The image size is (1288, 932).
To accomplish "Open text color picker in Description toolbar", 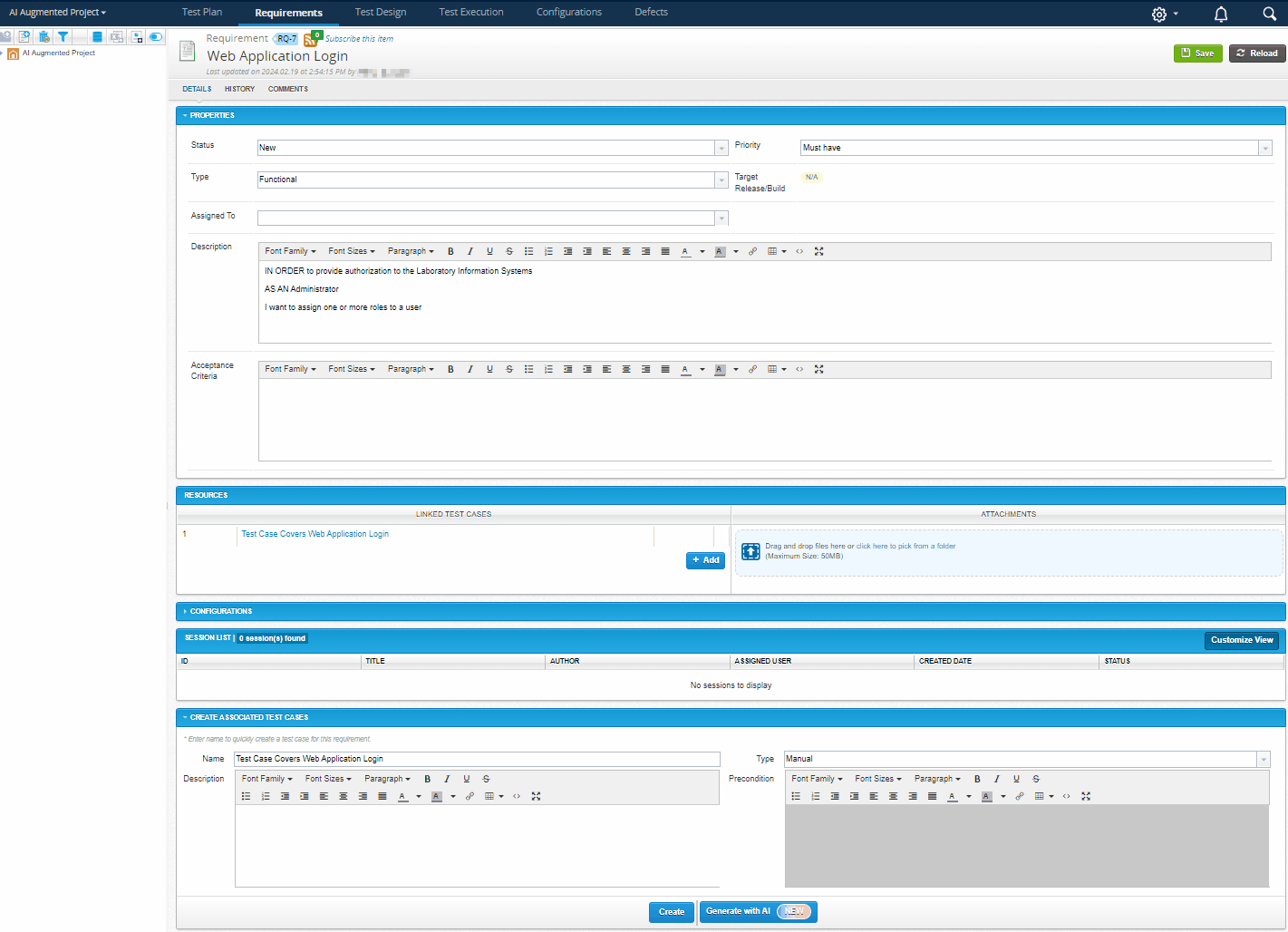I will click(702, 252).
